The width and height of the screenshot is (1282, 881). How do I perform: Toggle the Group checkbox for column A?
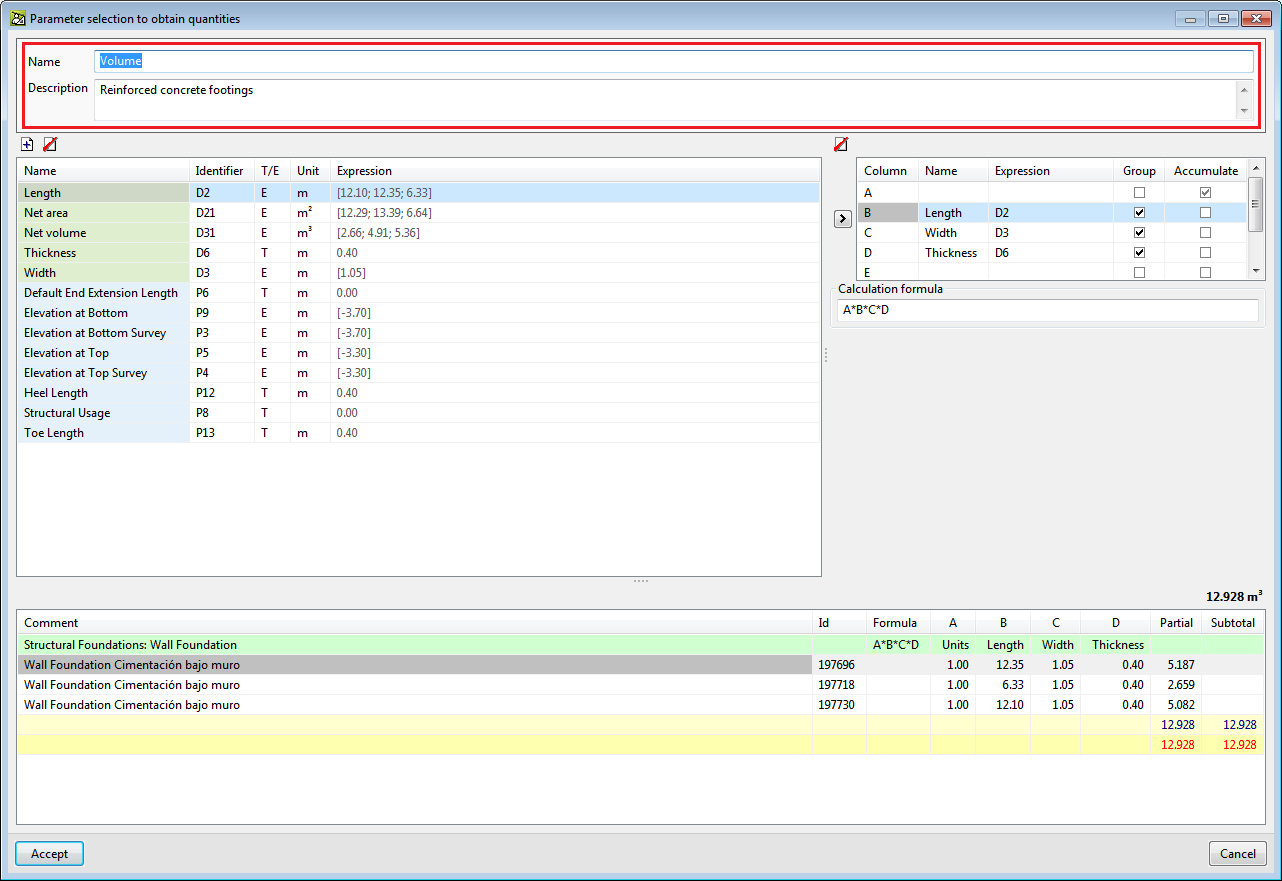coord(1139,193)
